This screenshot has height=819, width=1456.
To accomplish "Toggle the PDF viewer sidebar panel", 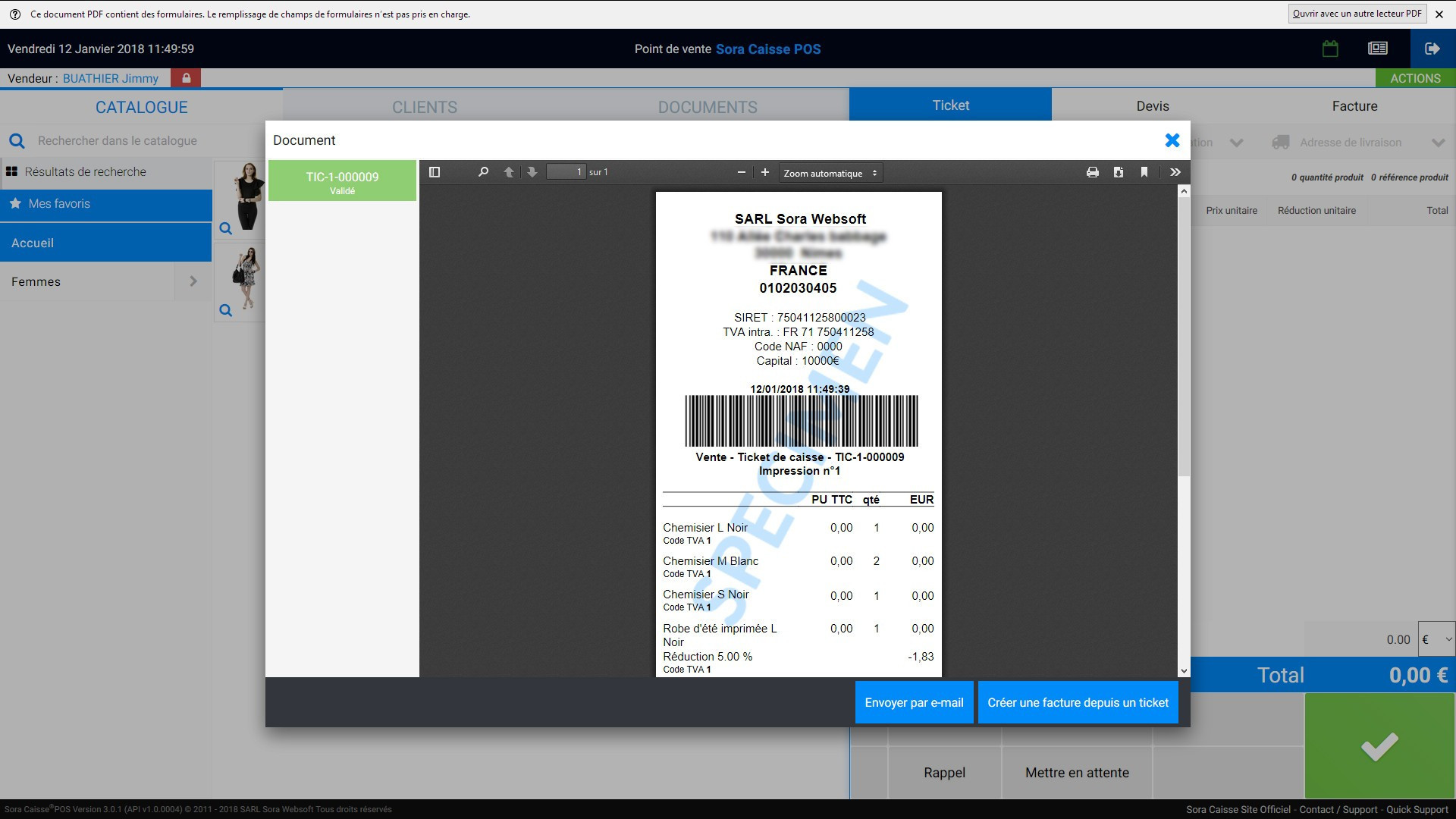I will pos(435,172).
